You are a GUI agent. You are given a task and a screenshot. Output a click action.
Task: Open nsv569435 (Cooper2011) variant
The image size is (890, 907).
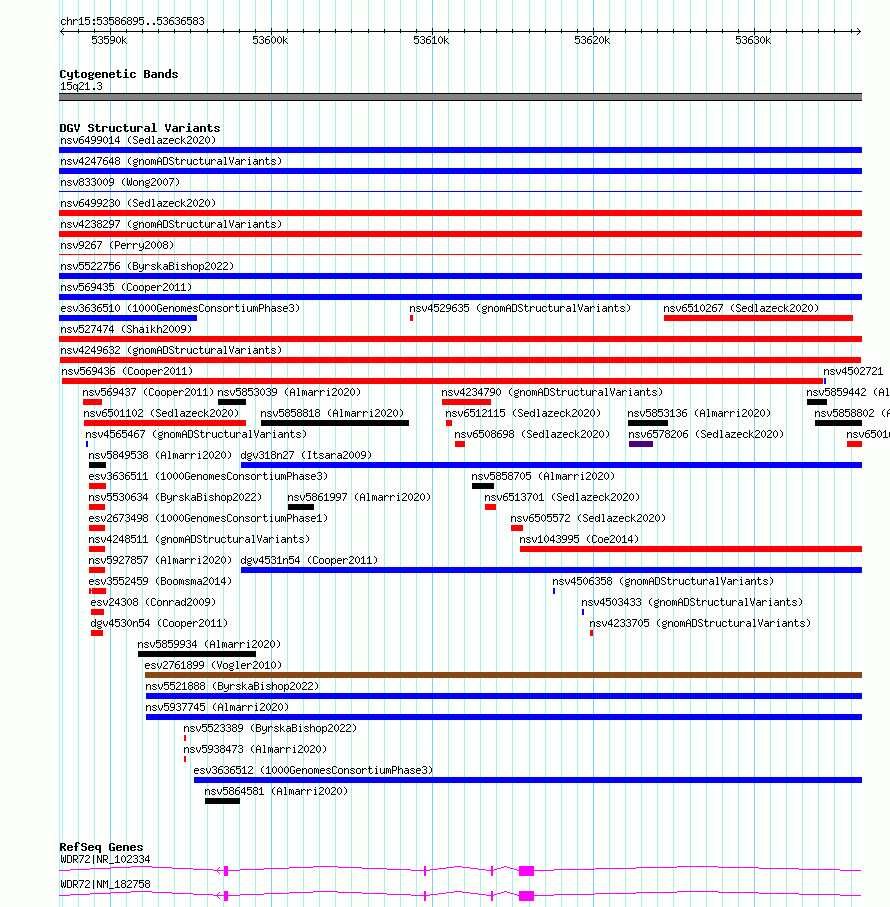125,287
